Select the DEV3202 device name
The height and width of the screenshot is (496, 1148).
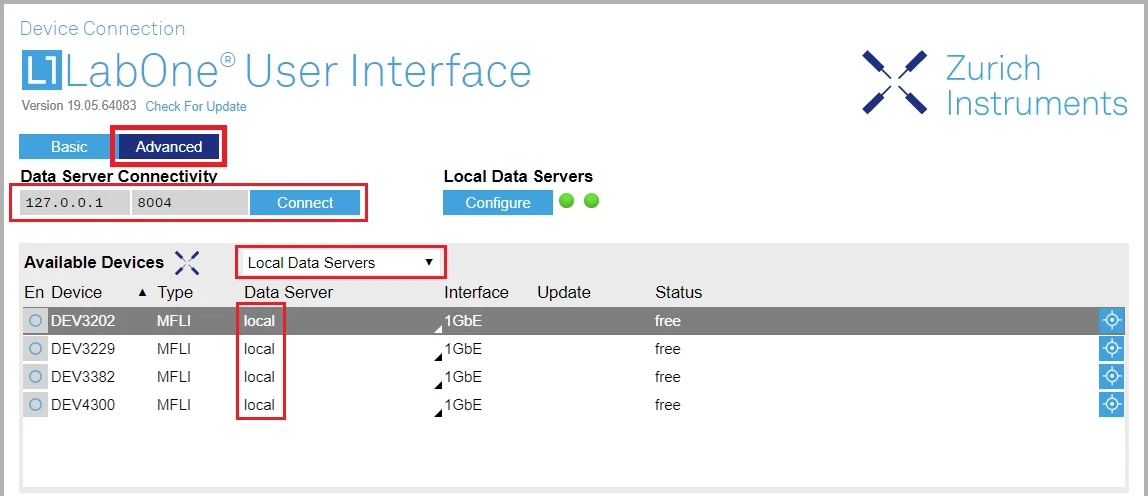[83, 321]
